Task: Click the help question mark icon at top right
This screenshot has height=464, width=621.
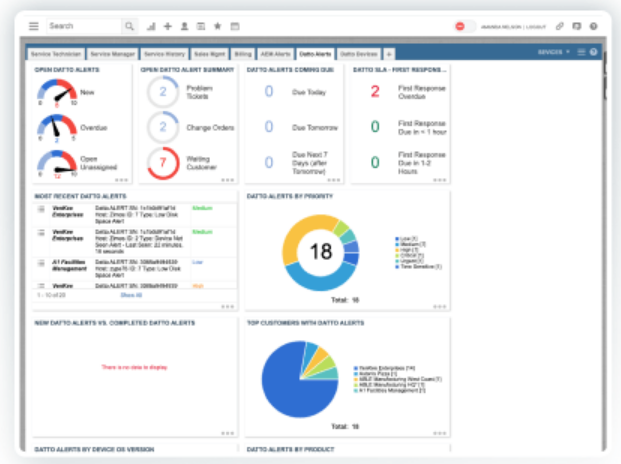Action: pos(593,27)
